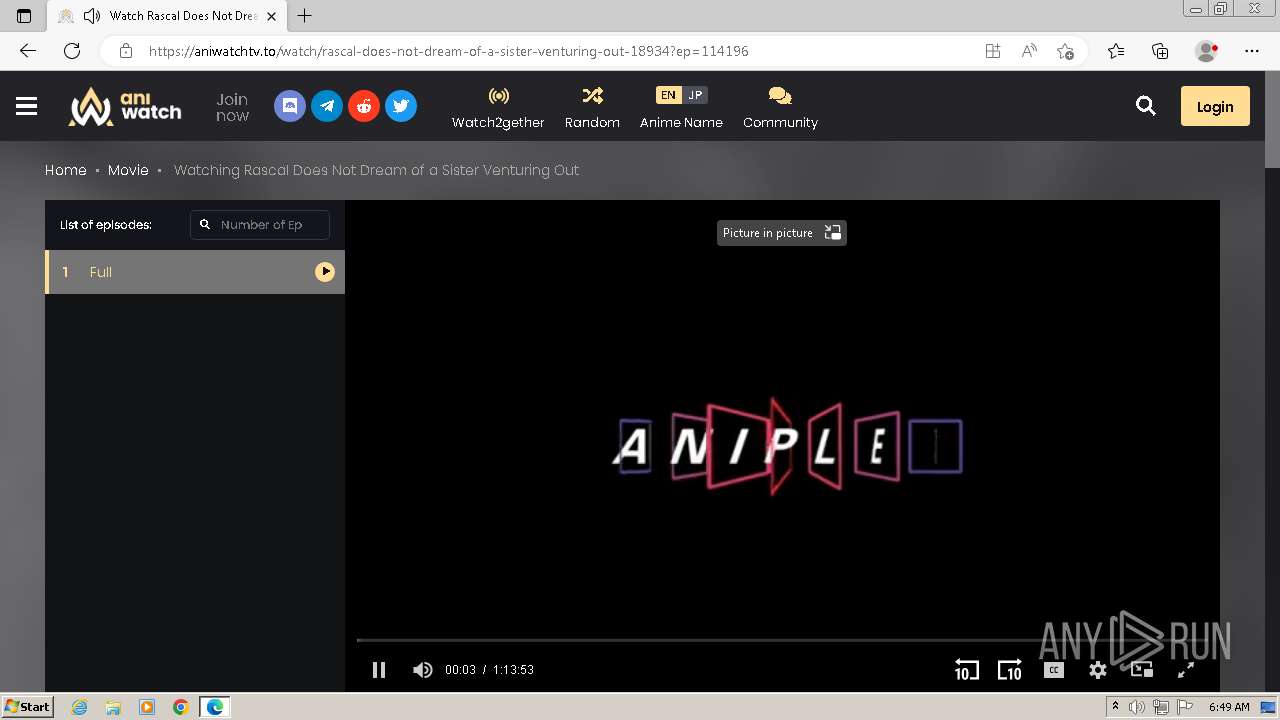Launch Chrome from taskbar
The image size is (1280, 720).
click(x=181, y=707)
